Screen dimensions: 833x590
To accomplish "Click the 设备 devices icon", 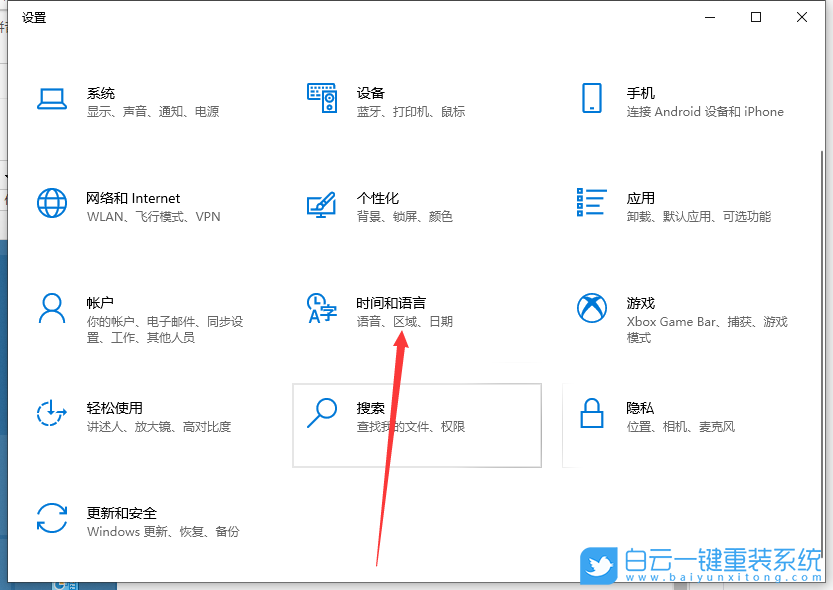I will pos(322,99).
